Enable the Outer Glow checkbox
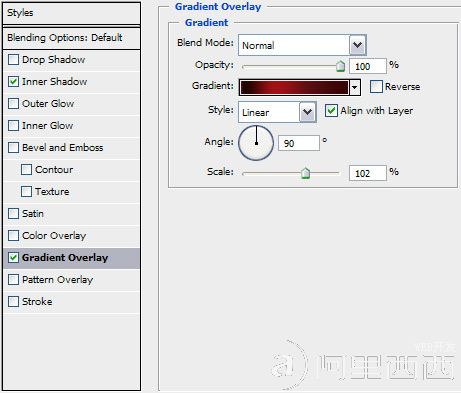The image size is (461, 393). pyautogui.click(x=13, y=104)
